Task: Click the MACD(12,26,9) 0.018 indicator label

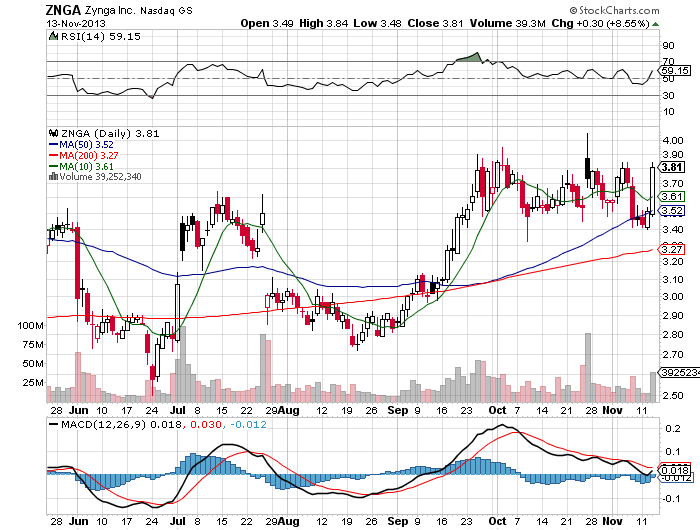Action: (x=121, y=424)
